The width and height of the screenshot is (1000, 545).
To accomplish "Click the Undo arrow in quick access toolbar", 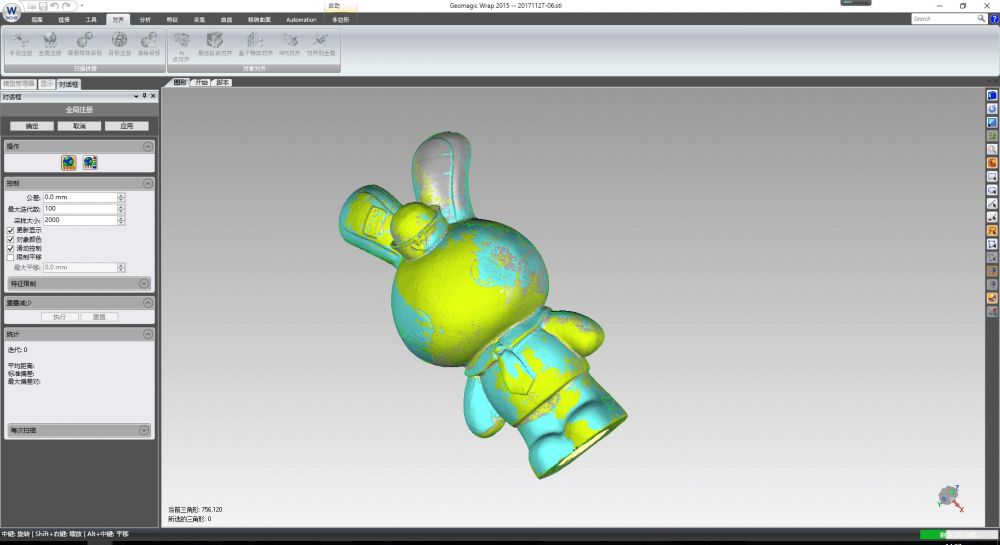I will [x=54, y=6].
